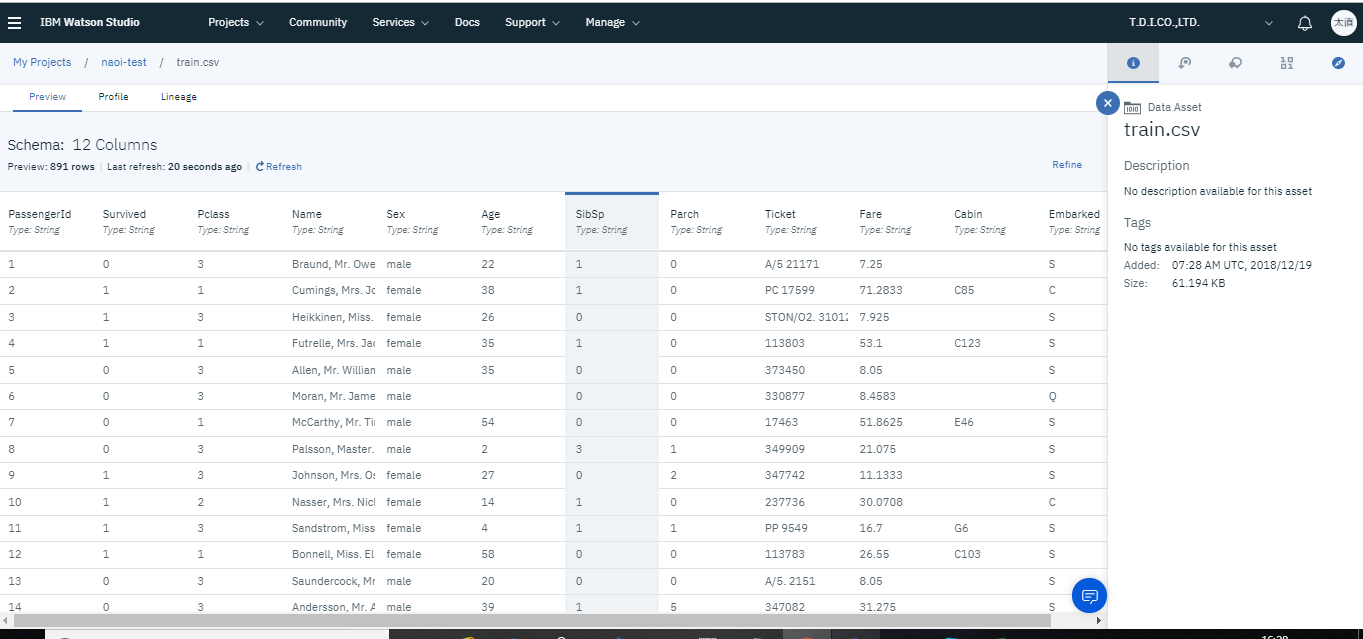Click the horizontal scrollbar under the table
Image resolution: width=1363 pixels, height=639 pixels.
pyautogui.click(x=530, y=620)
